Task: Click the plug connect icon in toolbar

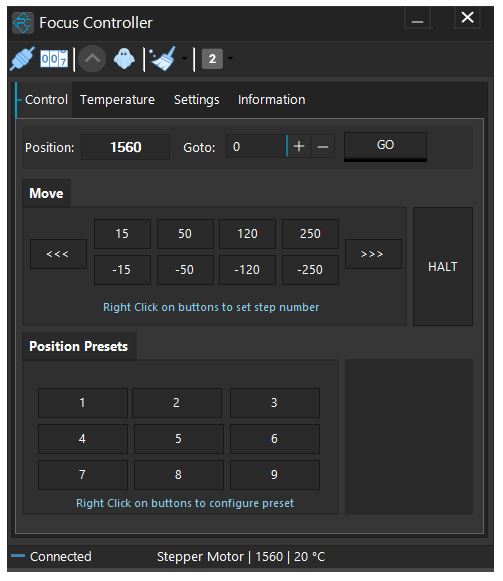Action: [x=23, y=59]
